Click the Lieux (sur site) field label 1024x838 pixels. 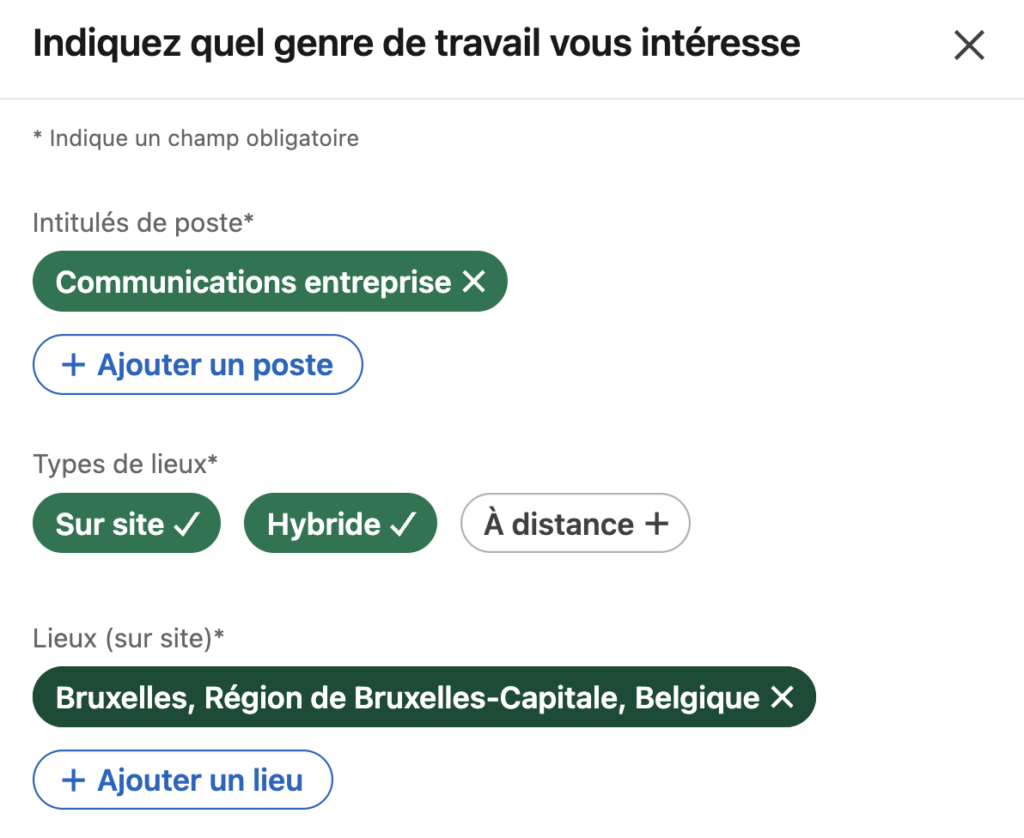pos(129,638)
